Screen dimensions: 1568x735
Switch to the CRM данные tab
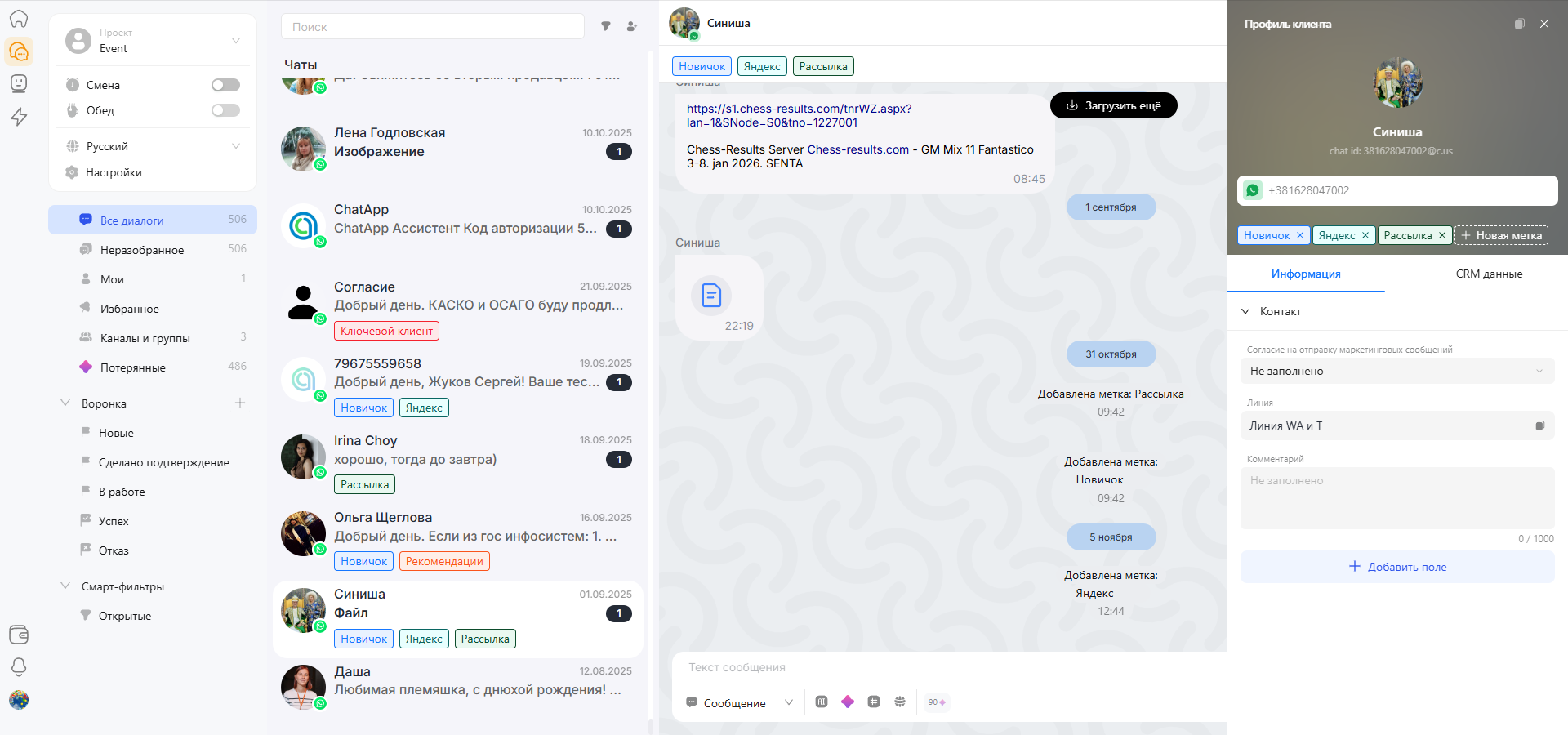coord(1488,274)
